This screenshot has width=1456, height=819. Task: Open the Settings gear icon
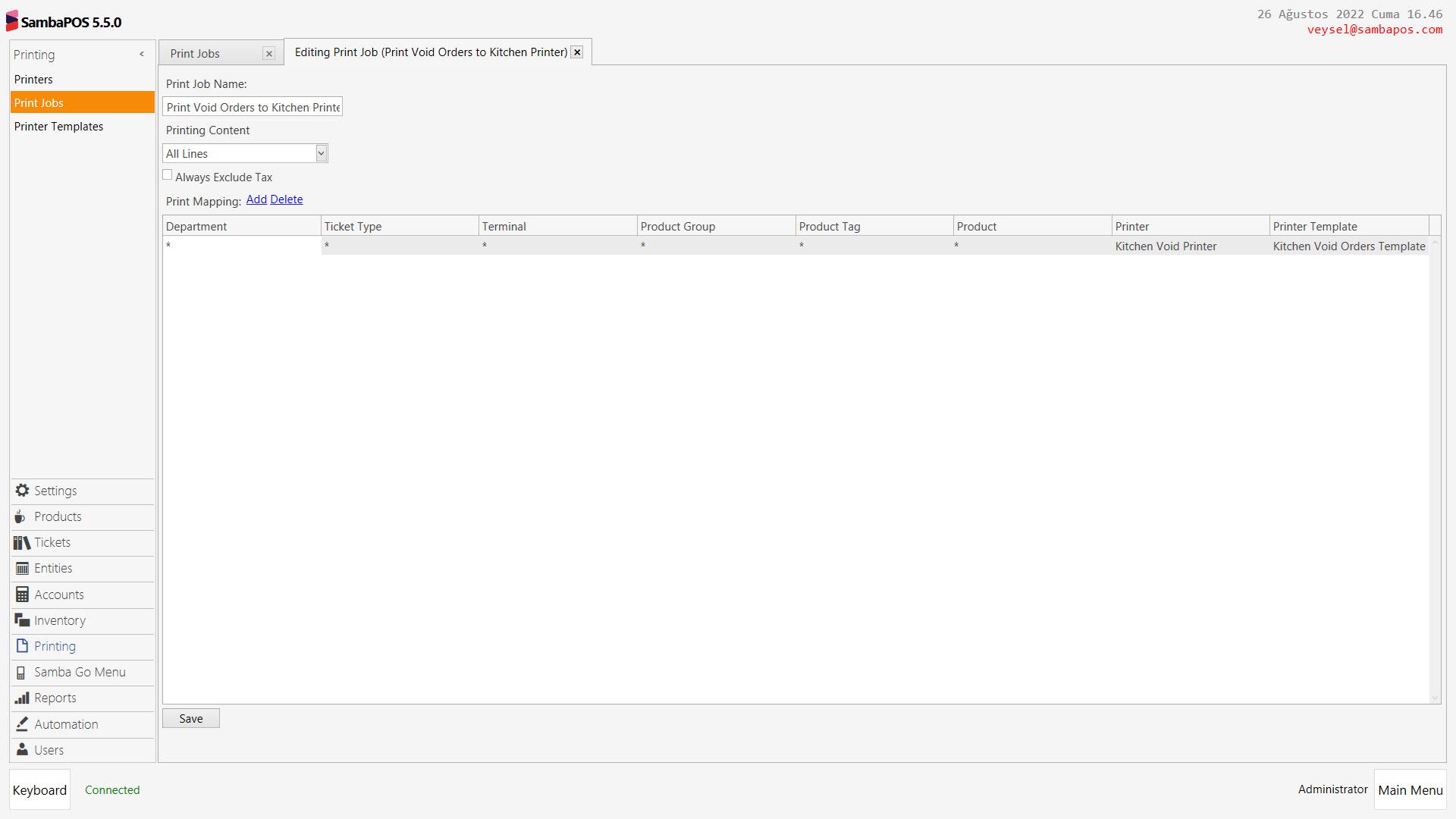click(22, 491)
